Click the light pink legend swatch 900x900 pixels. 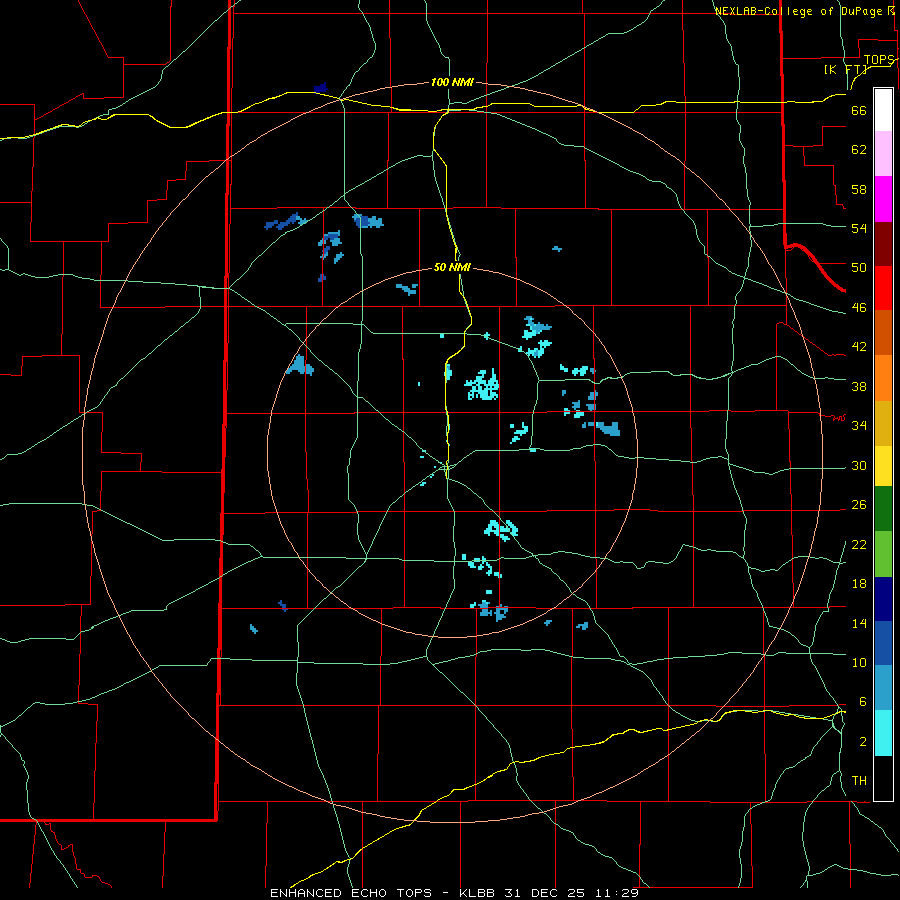[883, 153]
